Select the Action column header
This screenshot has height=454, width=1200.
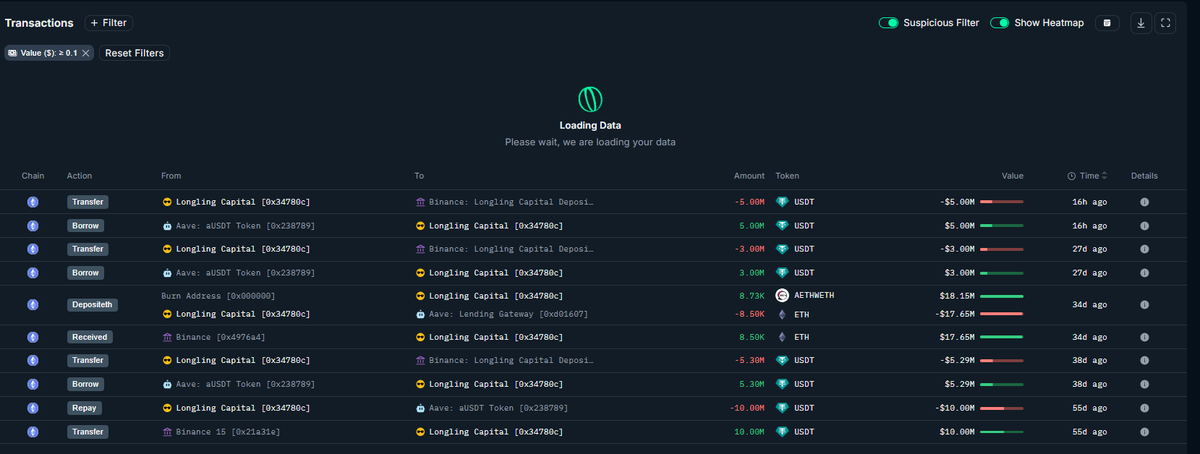[x=79, y=176]
